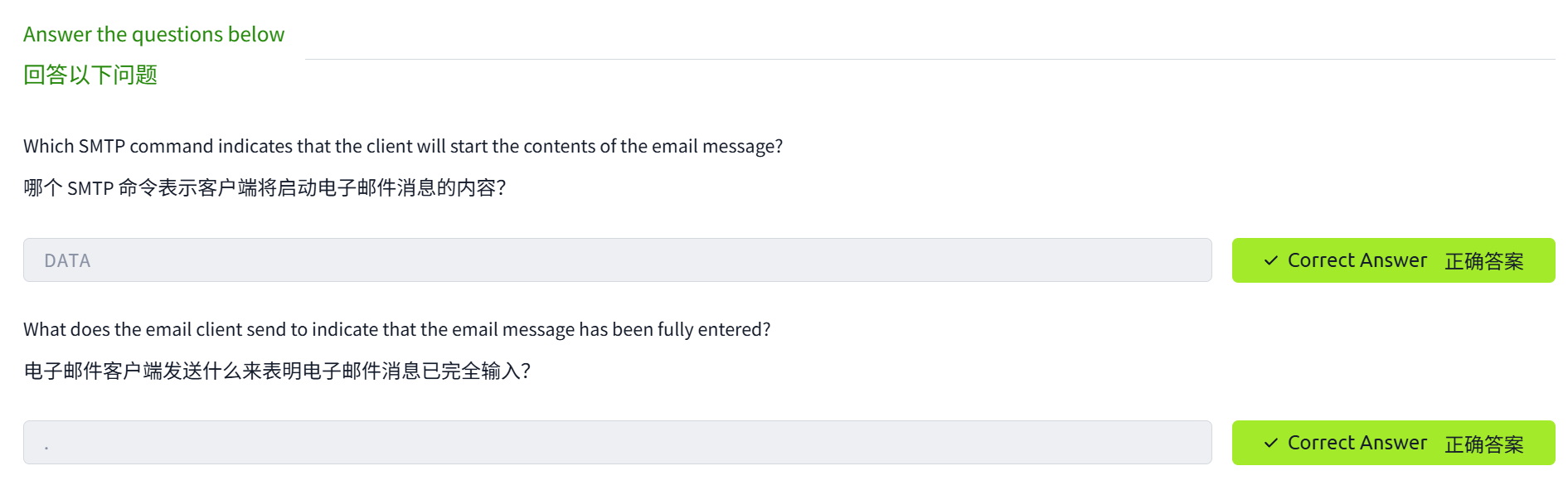Click 正确答案 text in the first answer button
This screenshot has height=495, width=1568.
tap(1483, 261)
